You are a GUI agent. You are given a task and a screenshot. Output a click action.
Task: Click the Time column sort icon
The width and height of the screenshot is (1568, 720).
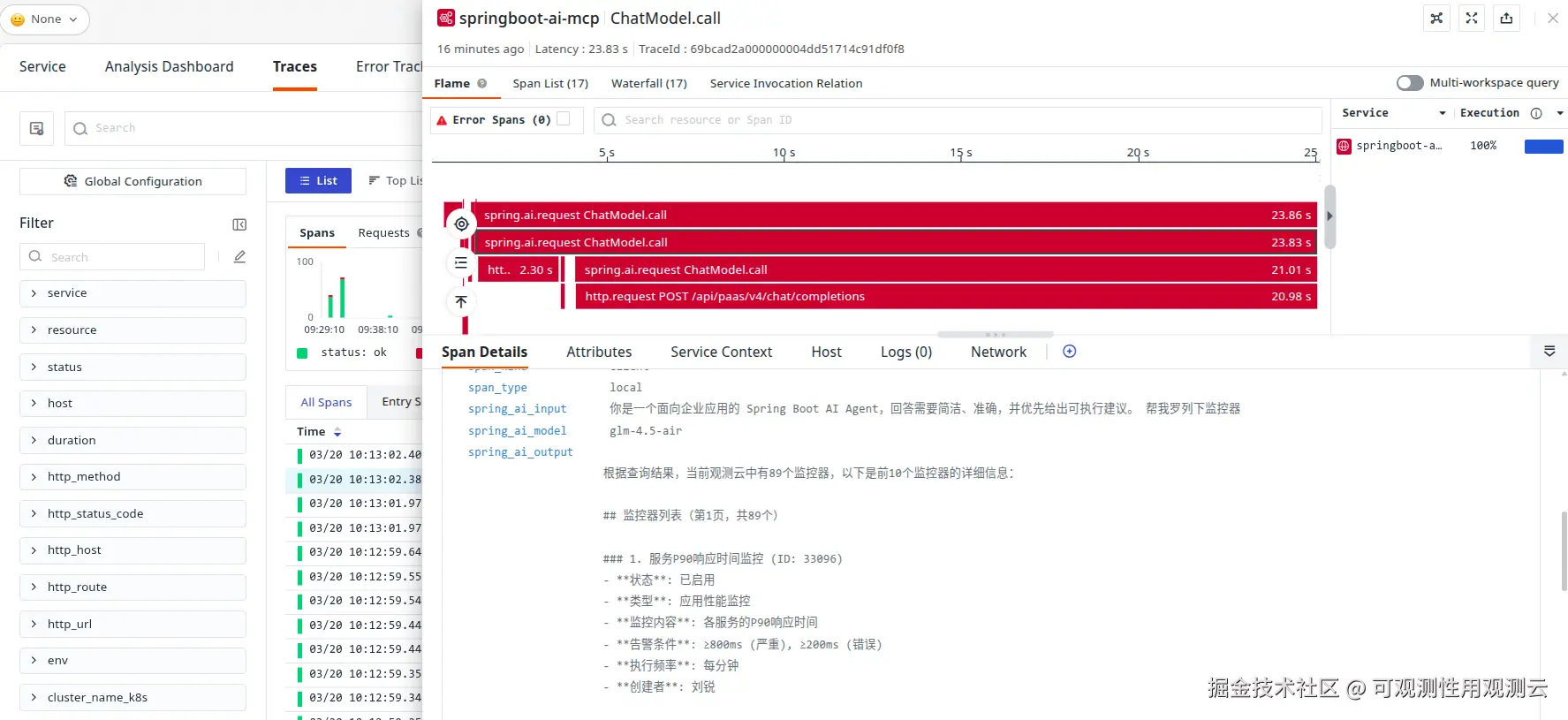coord(337,432)
